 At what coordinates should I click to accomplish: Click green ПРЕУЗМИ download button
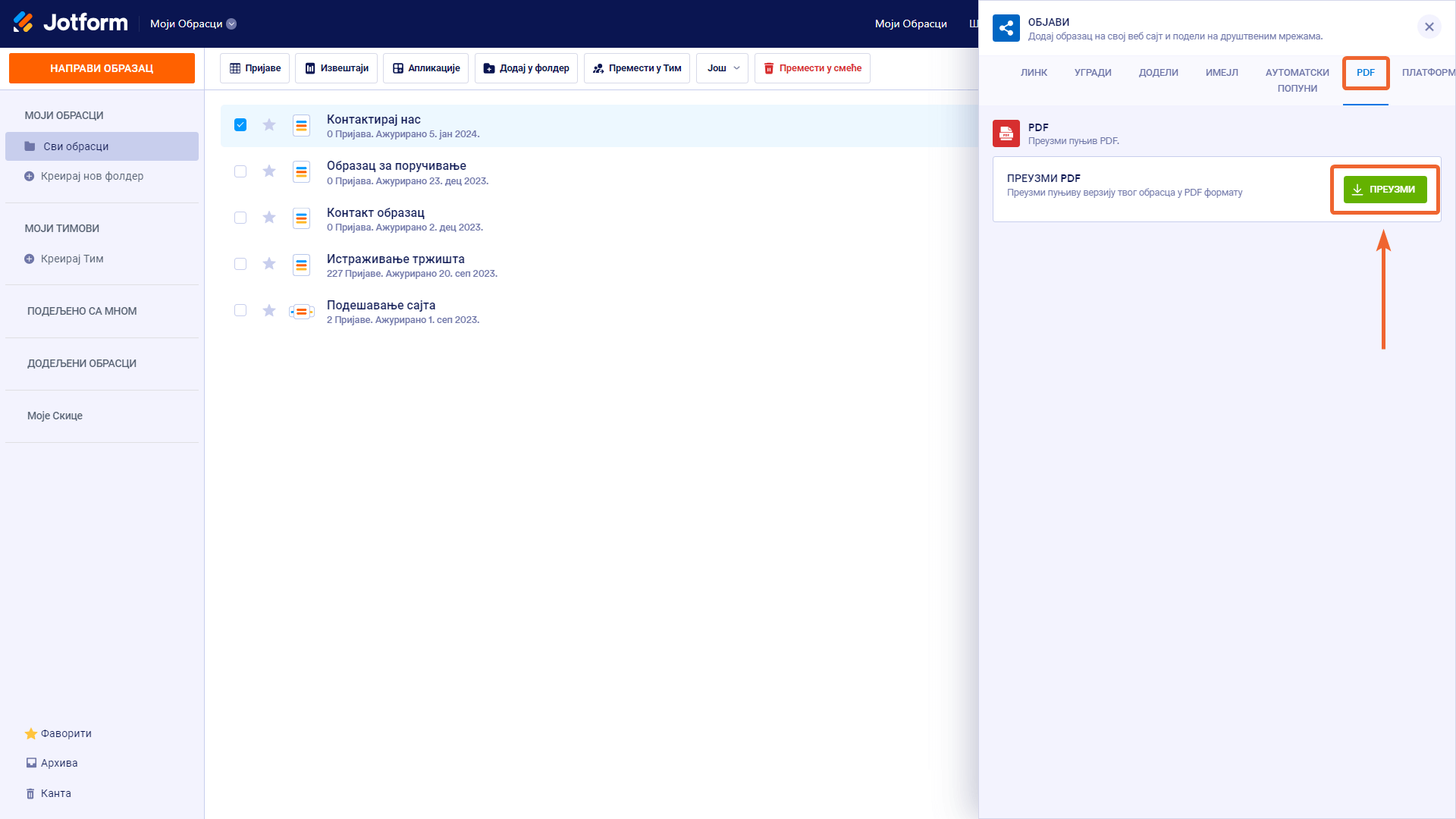(1385, 190)
